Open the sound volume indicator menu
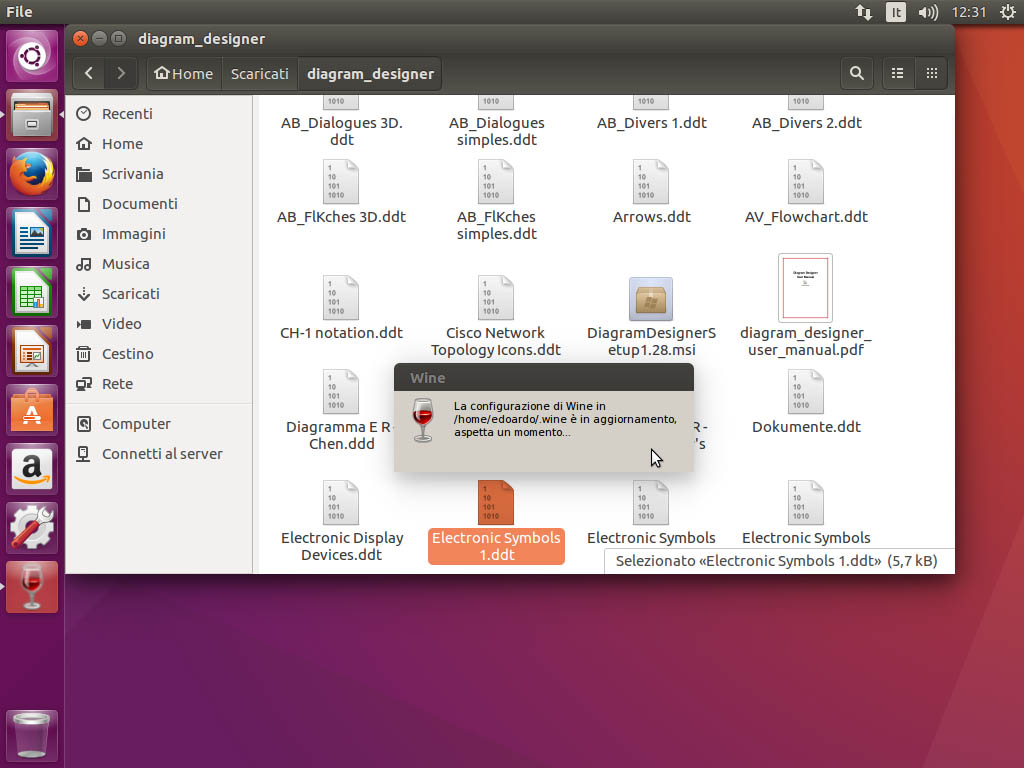The image size is (1024, 768). click(x=927, y=12)
